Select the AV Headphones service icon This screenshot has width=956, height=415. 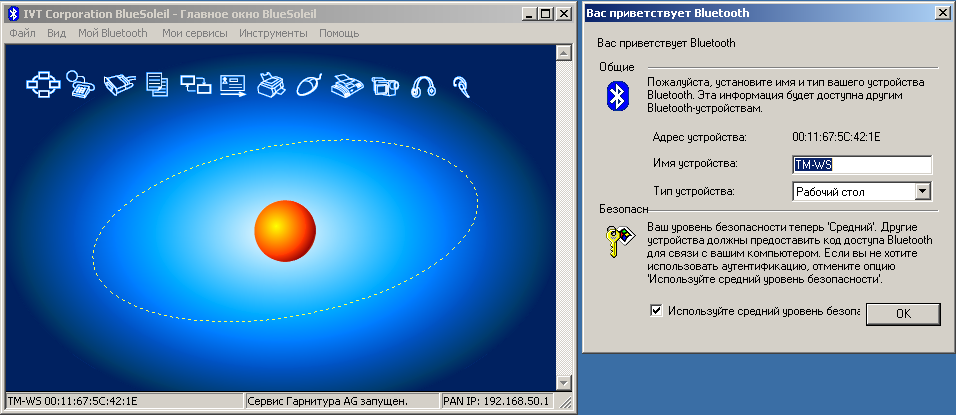423,86
